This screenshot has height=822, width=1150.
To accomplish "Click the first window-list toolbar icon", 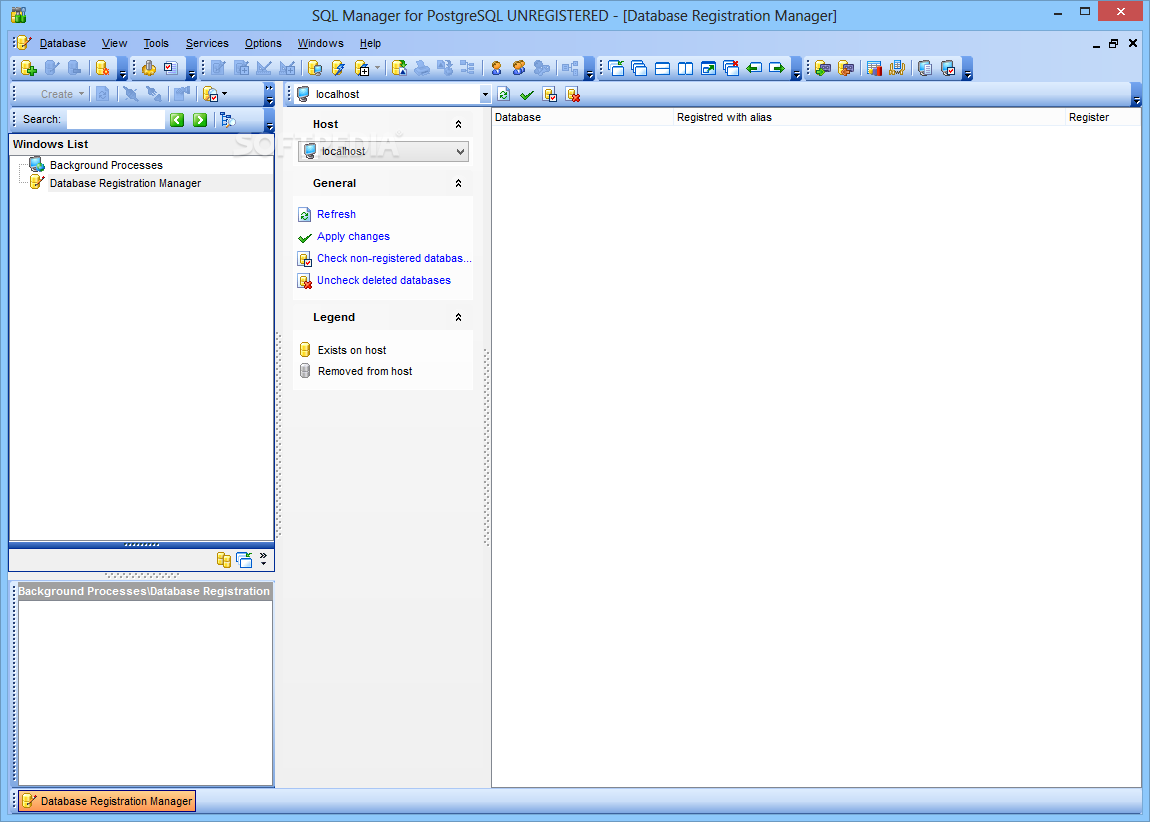I will [616, 68].
